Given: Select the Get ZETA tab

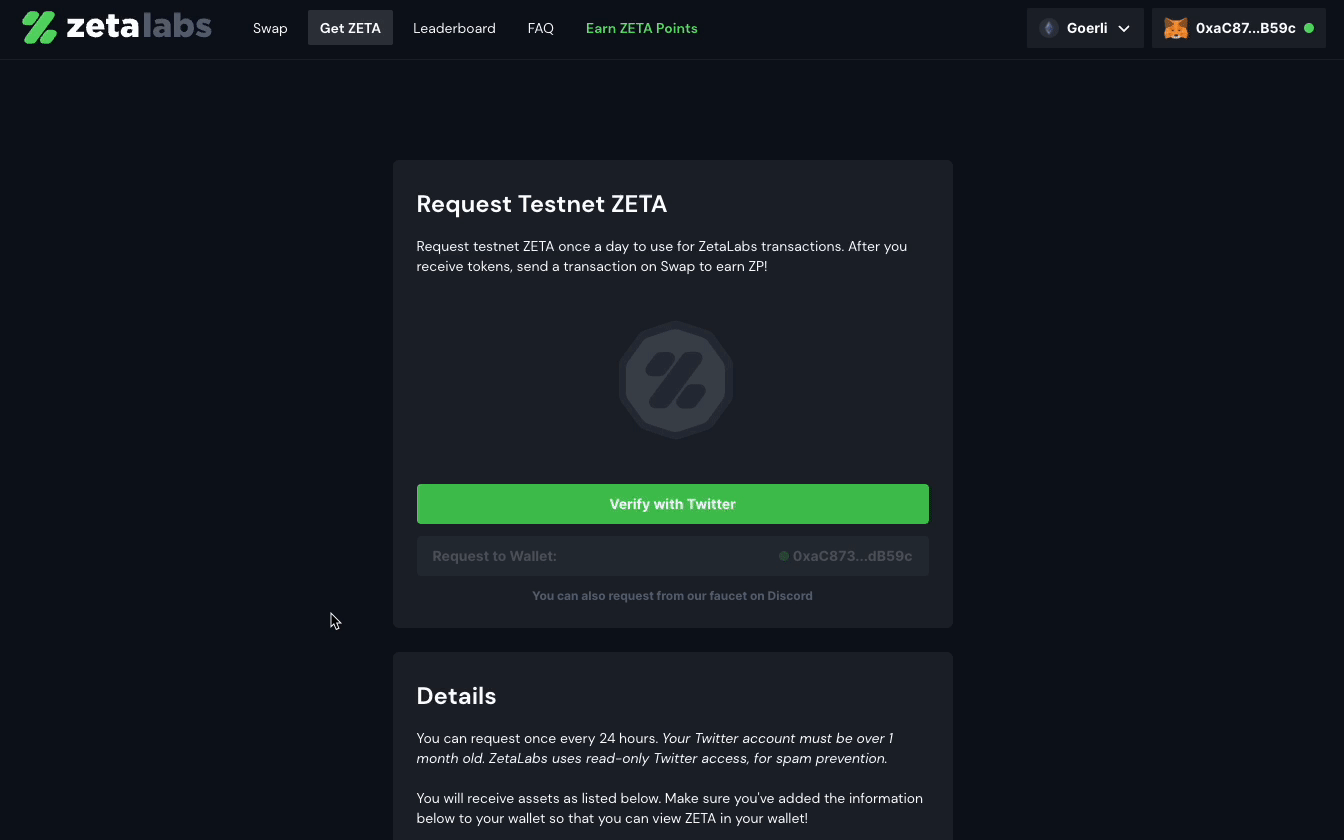Looking at the screenshot, I should [x=350, y=28].
